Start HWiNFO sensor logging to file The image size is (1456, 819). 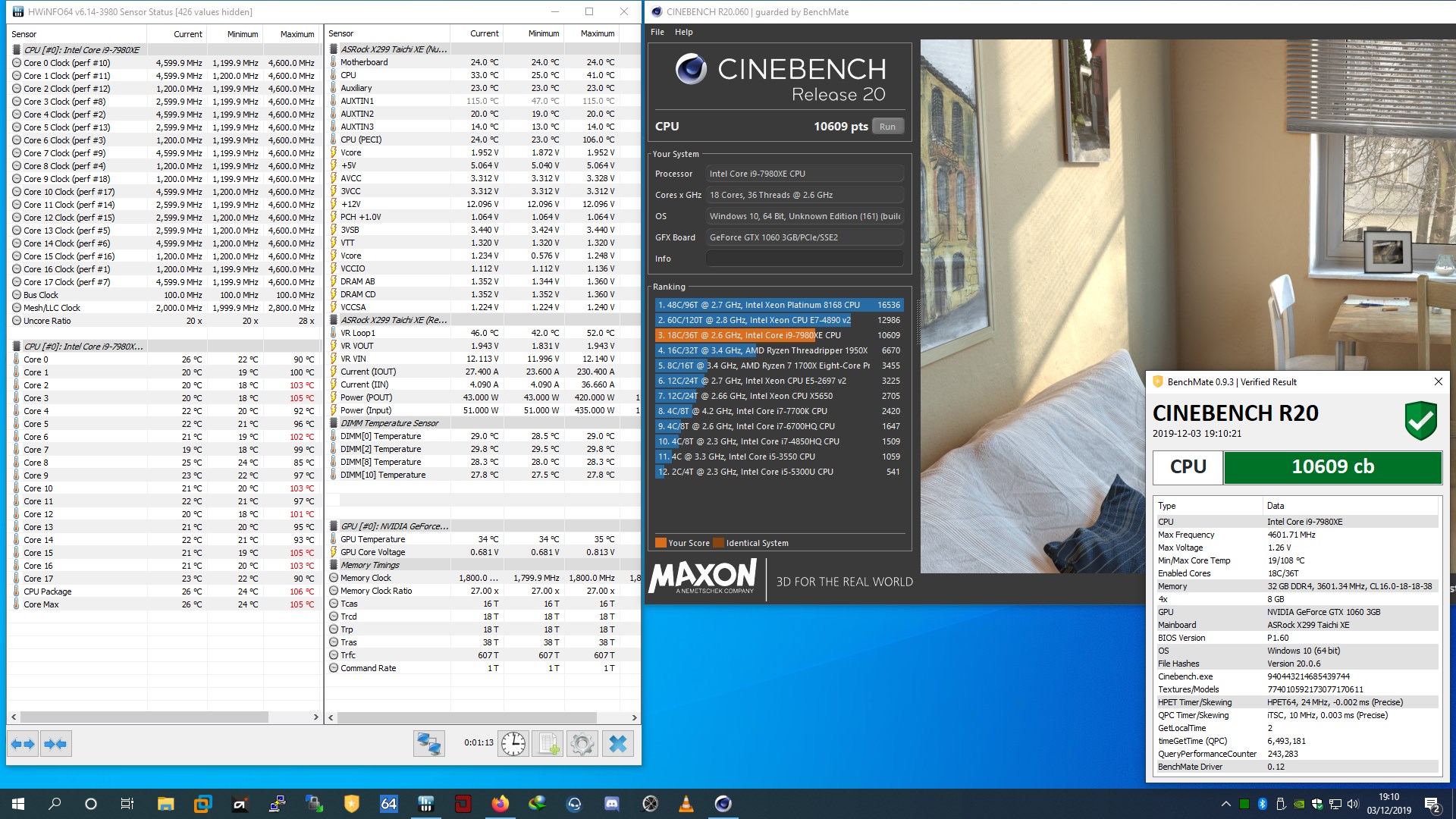tap(548, 744)
